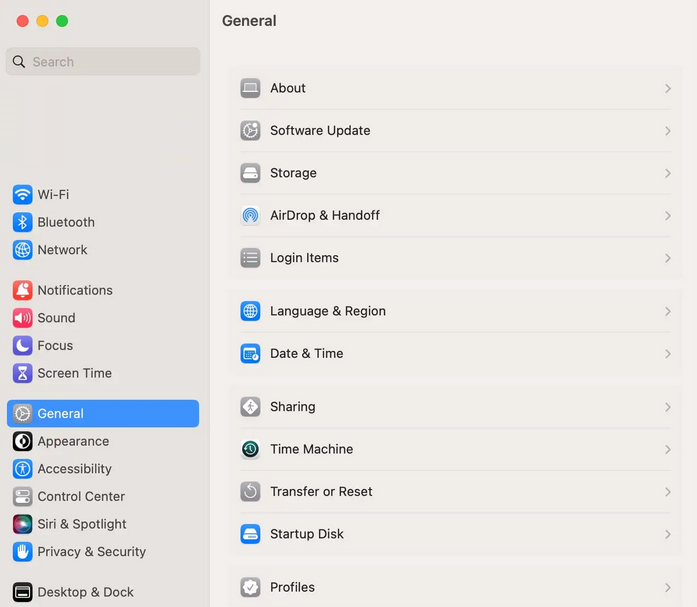Open Wi-Fi settings label in sidebar

53,195
